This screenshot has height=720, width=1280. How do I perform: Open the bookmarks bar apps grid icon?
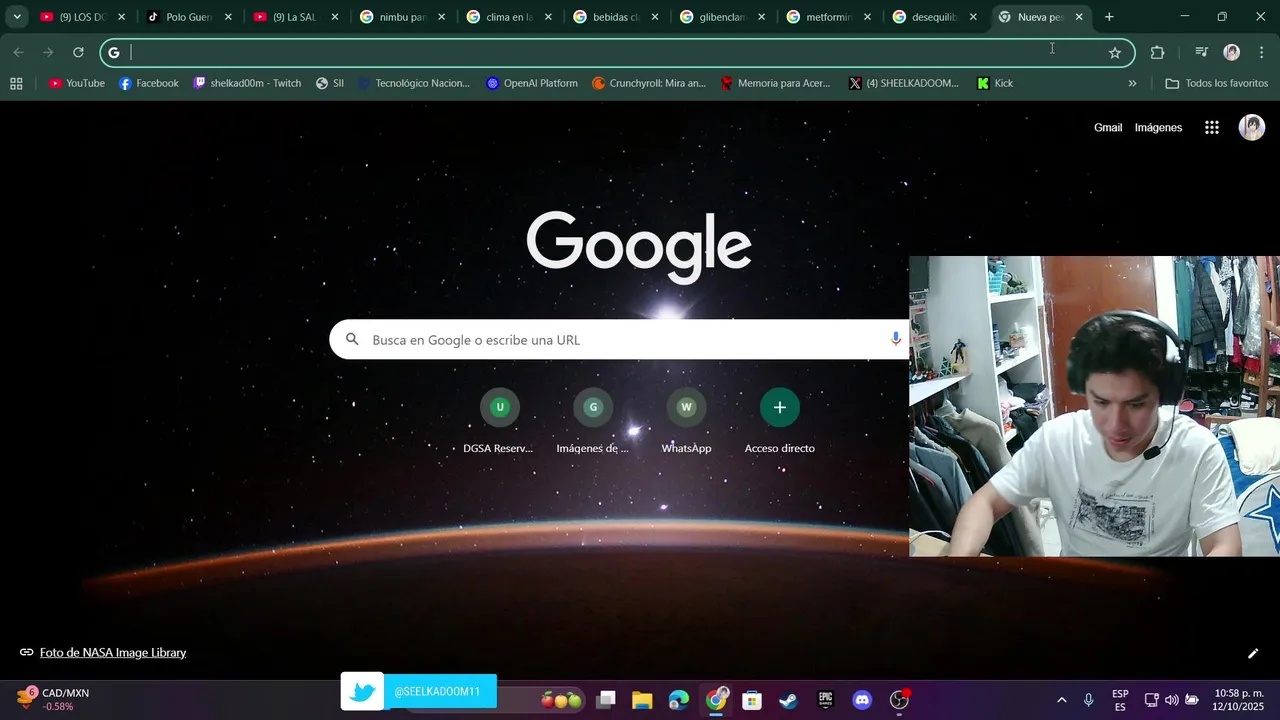click(16, 83)
